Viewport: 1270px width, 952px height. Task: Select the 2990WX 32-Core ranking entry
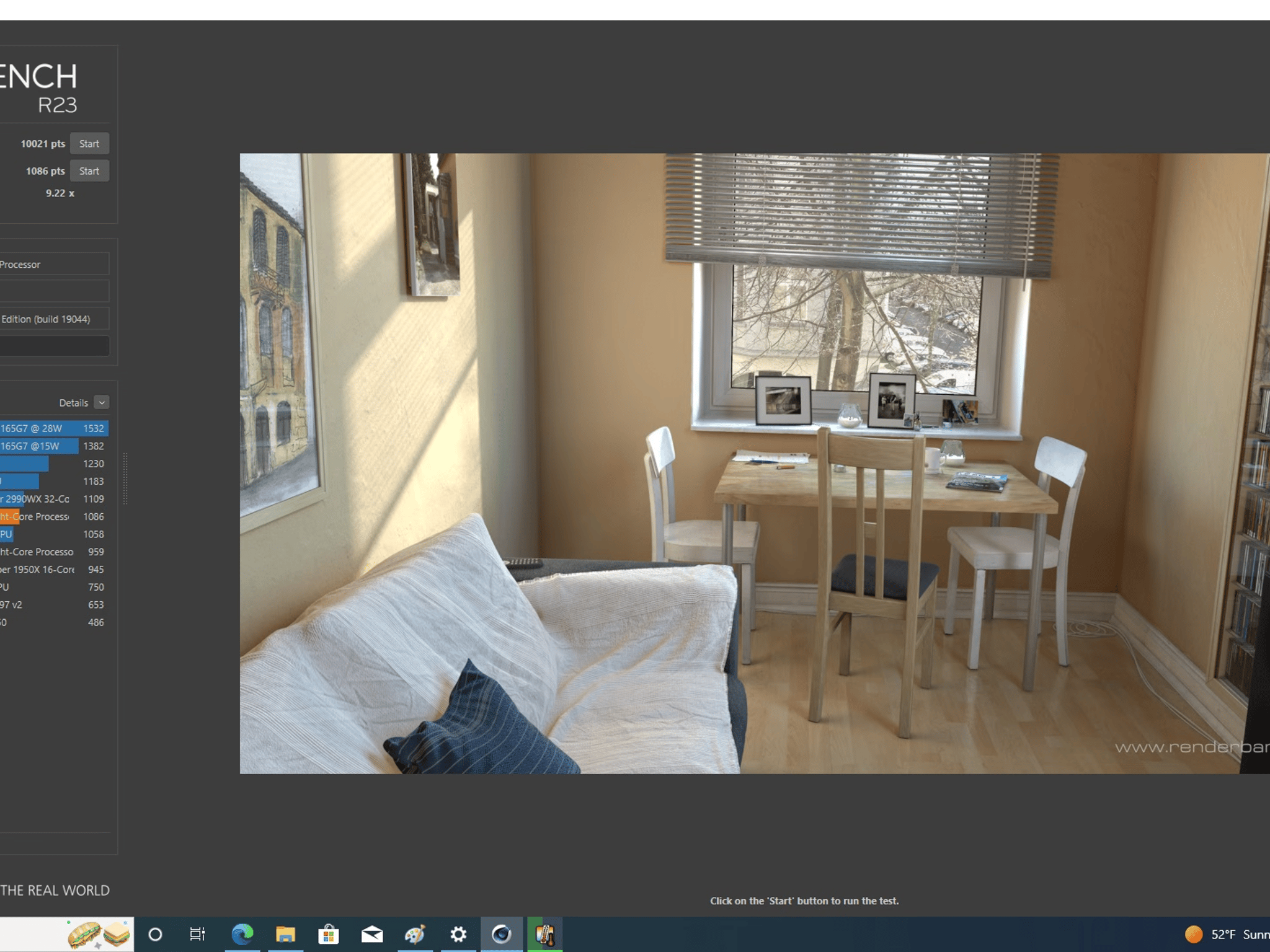54,499
